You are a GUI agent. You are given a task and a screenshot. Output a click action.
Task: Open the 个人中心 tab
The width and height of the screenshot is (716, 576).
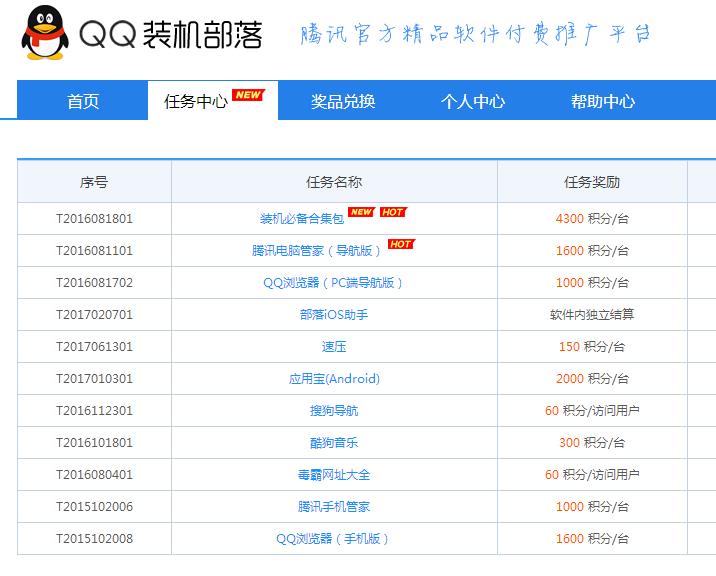click(473, 100)
